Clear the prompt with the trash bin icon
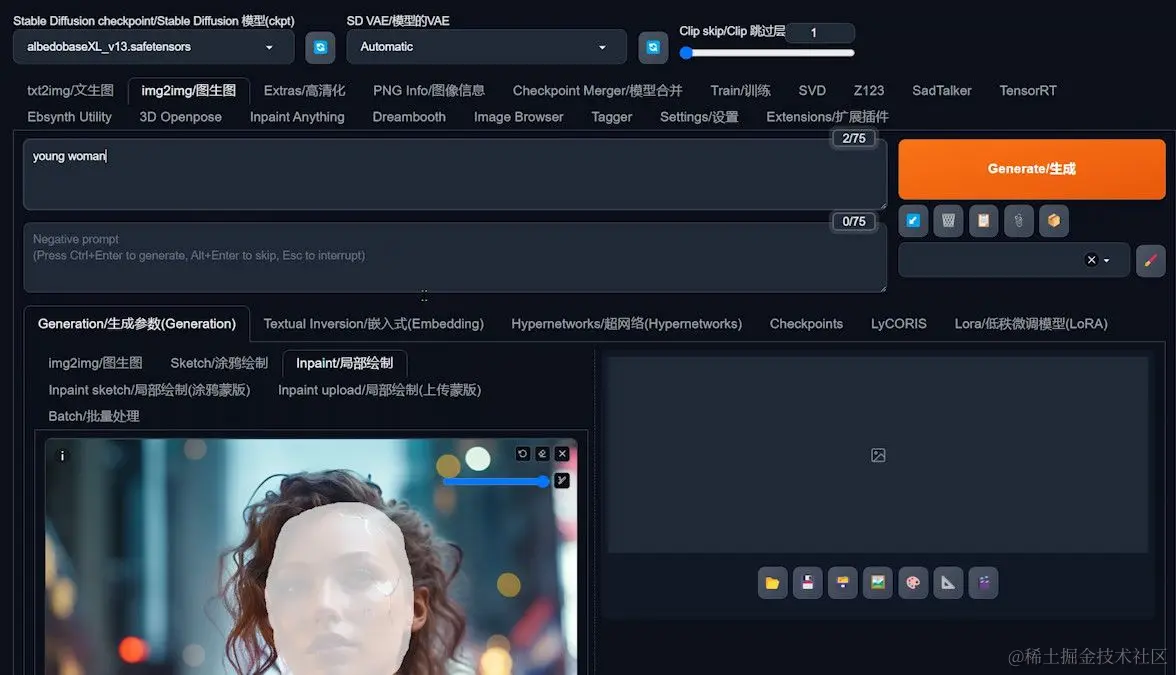The height and width of the screenshot is (675, 1176). coord(948,220)
